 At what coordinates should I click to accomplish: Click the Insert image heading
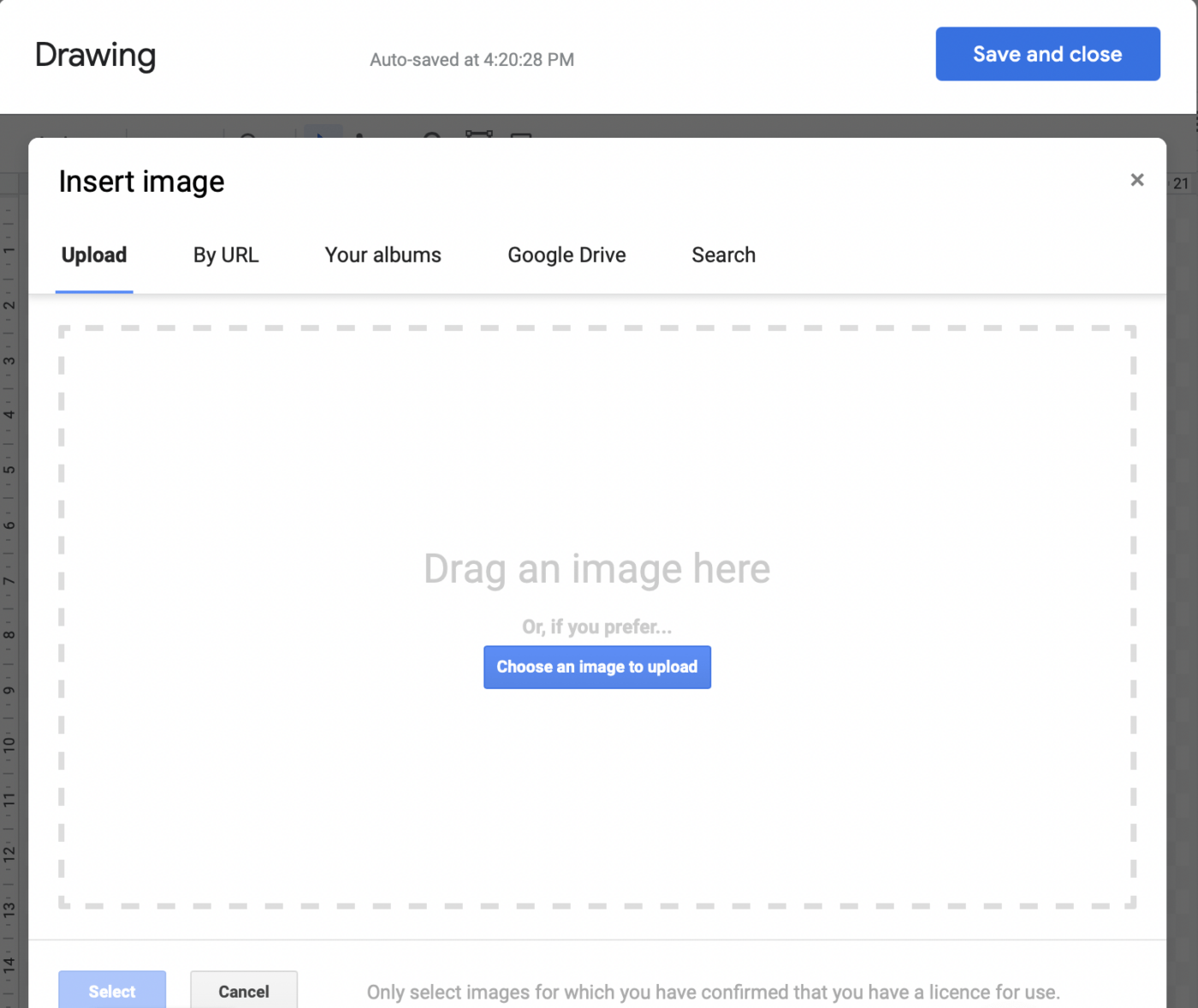(x=142, y=181)
